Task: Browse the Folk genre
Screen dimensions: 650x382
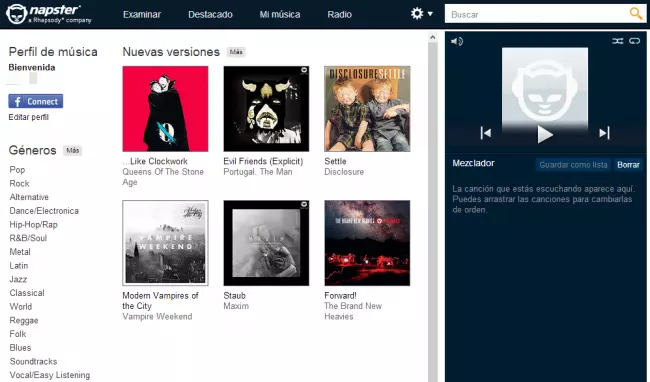Action: pos(18,334)
